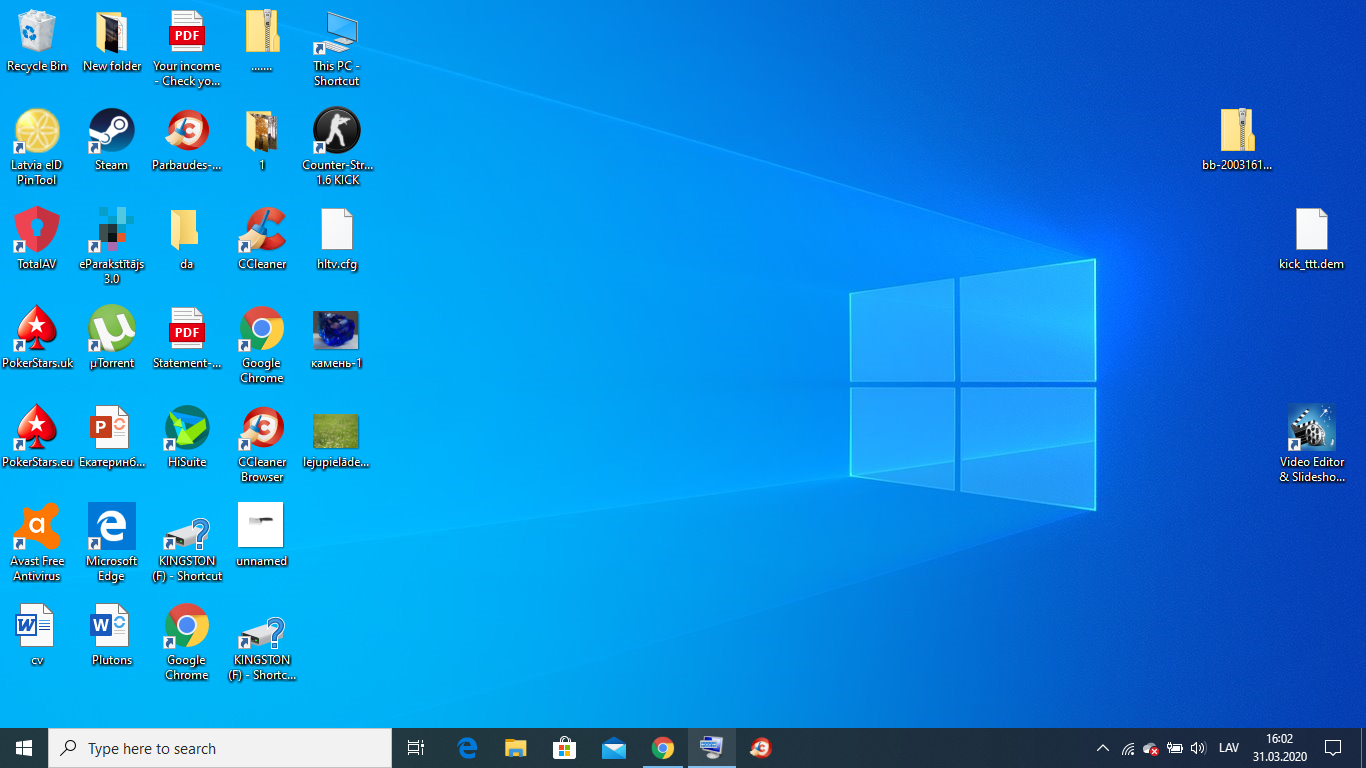Open Microsoft Edge desktop shortcut
Viewport: 1366px width, 768px height.
coord(112,544)
